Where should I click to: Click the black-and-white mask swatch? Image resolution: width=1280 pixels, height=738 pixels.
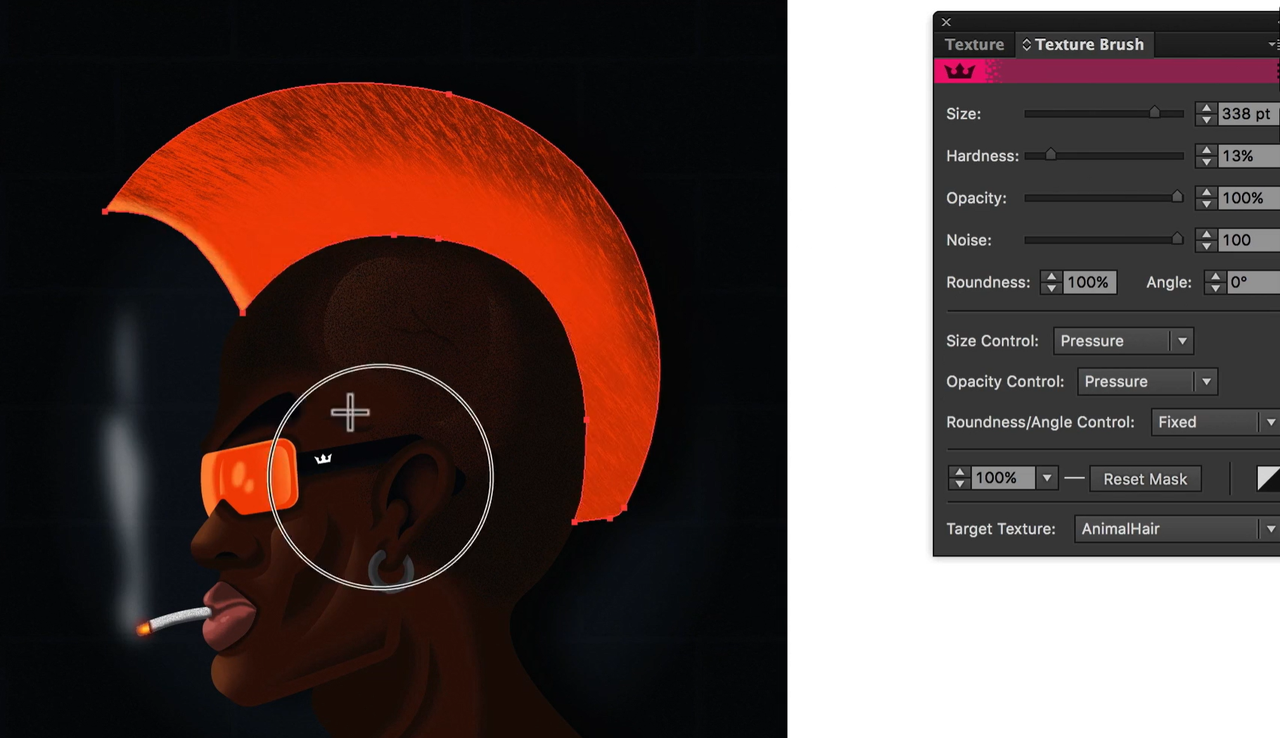(x=1269, y=478)
